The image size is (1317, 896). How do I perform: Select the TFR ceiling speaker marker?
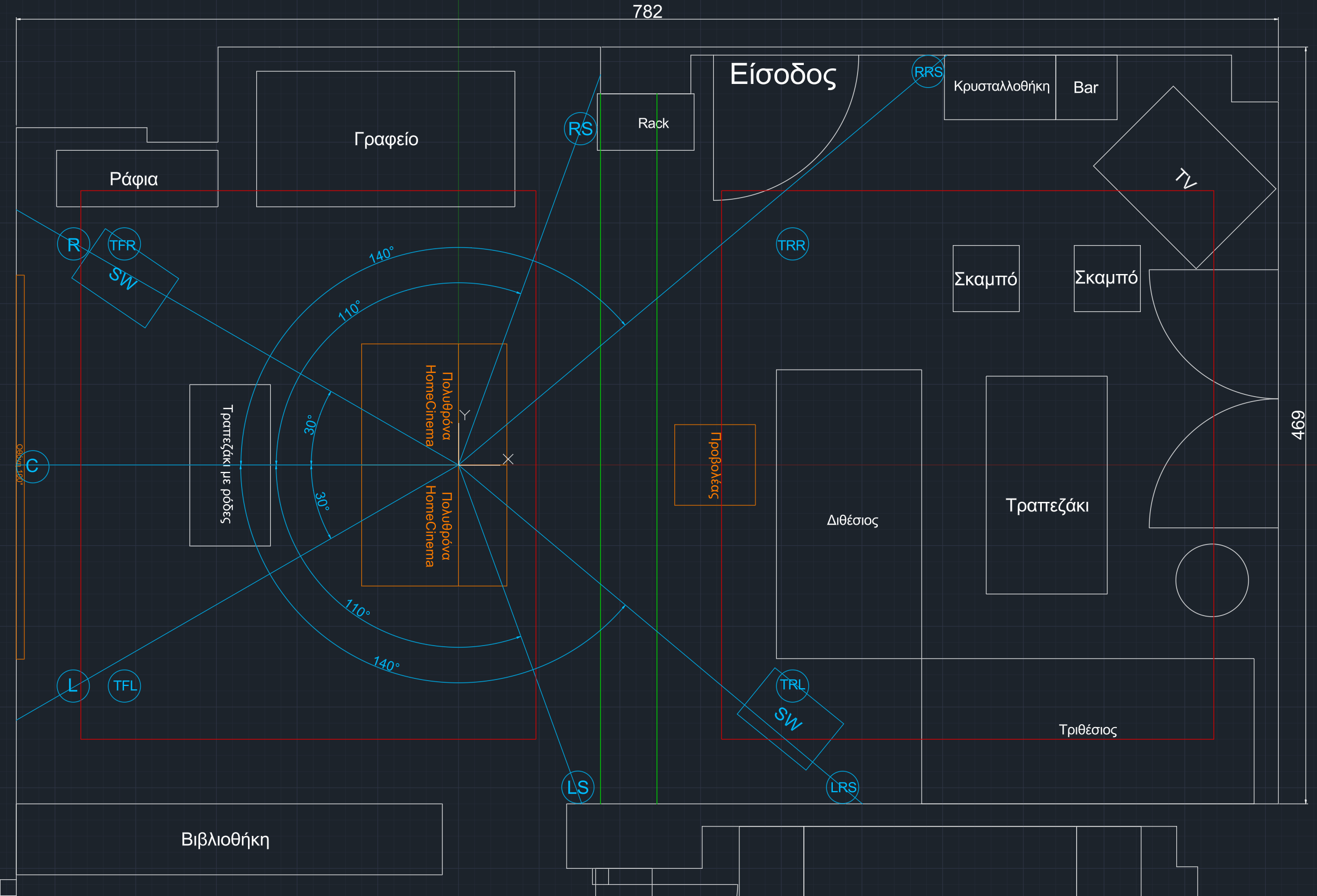pyautogui.click(x=123, y=244)
